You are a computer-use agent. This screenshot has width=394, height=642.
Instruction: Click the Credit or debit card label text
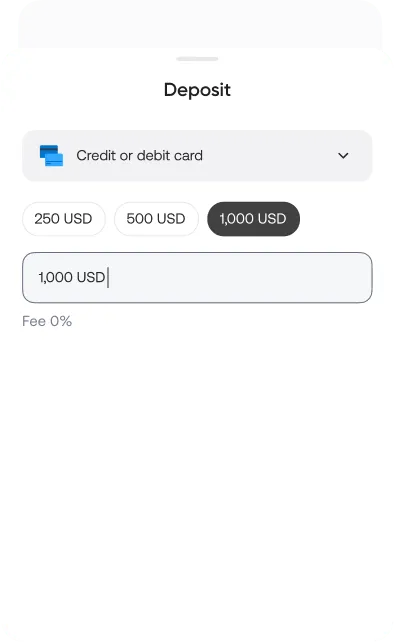[139, 156]
